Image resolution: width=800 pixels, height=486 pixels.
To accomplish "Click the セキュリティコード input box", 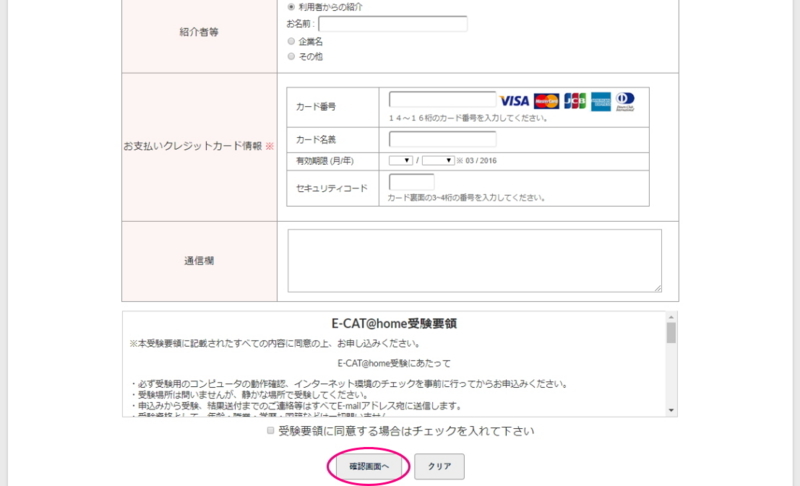I will [x=411, y=182].
